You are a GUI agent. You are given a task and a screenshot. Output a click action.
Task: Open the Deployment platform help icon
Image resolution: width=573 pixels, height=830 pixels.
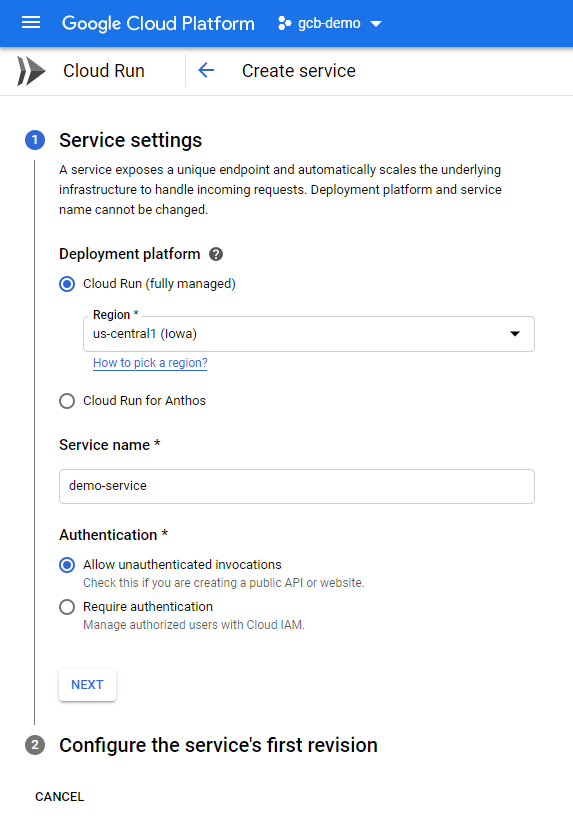click(x=216, y=255)
